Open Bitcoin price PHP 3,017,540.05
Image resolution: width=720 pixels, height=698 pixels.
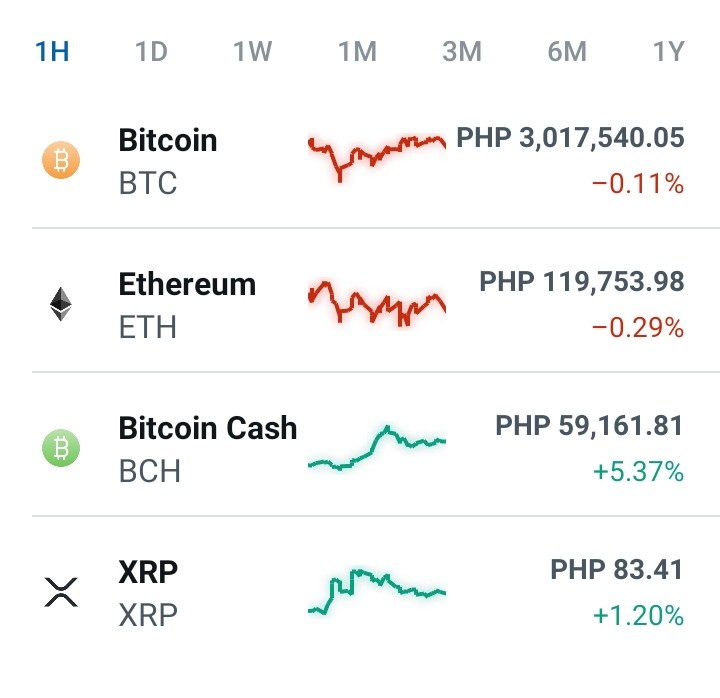pyautogui.click(x=570, y=138)
